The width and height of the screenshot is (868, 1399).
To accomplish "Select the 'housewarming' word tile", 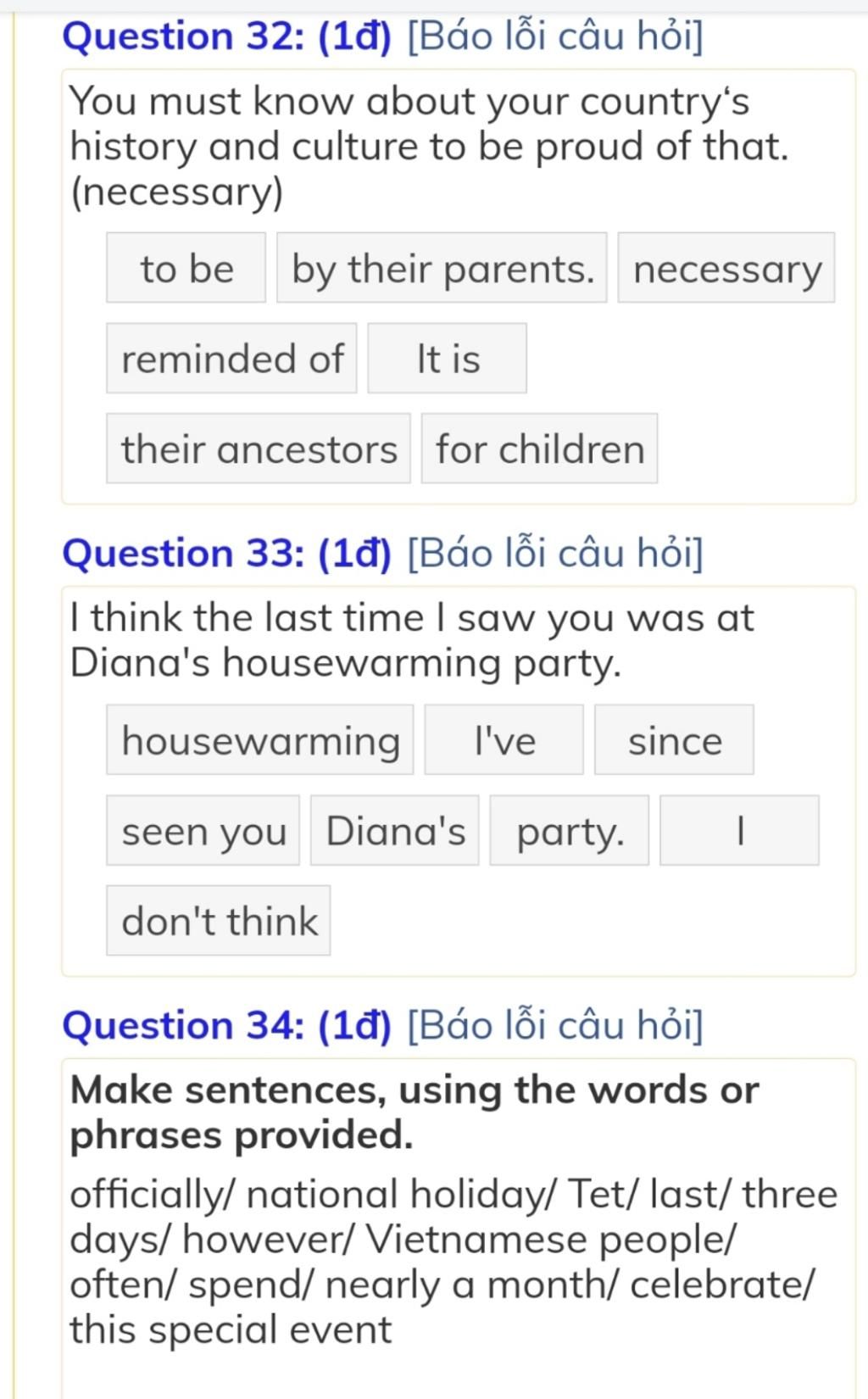I will [x=260, y=740].
